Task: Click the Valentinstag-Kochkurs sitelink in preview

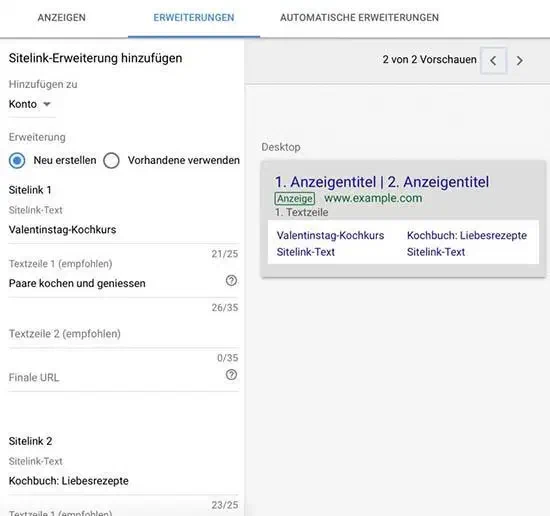Action: [x=330, y=235]
